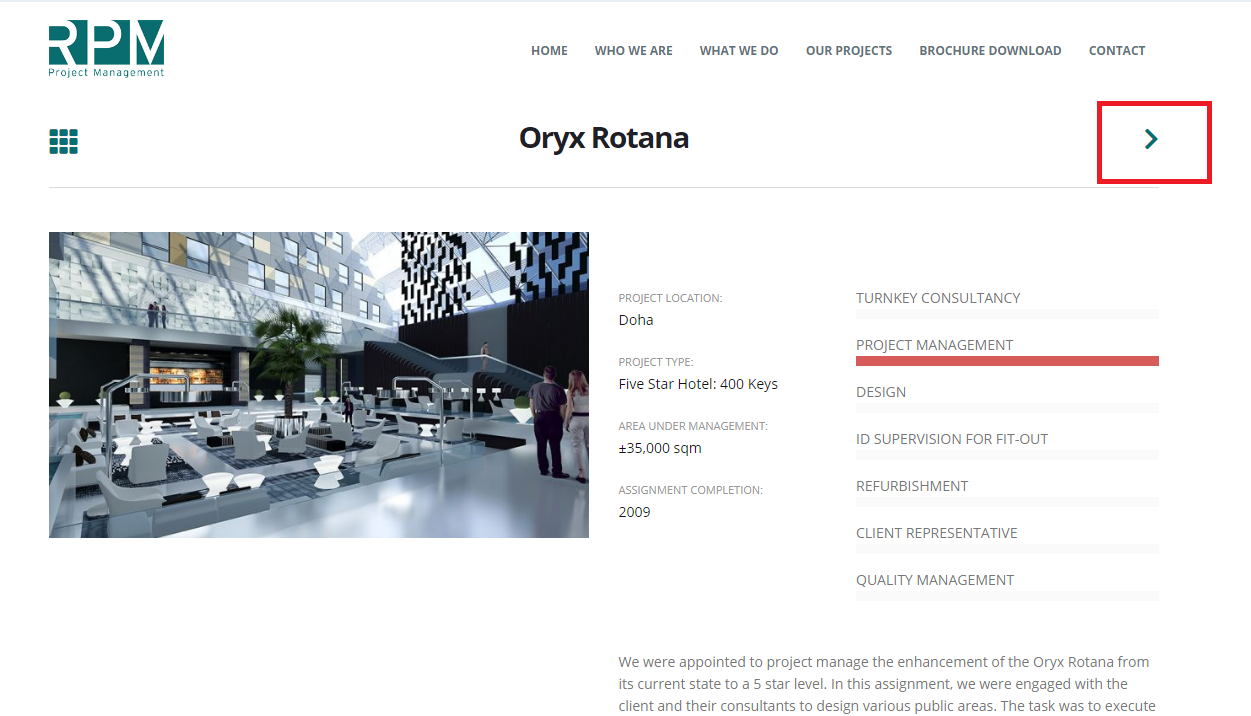Open the BROCHURE DOWNLOAD menu item
This screenshot has height=716, width=1251.
(990, 51)
